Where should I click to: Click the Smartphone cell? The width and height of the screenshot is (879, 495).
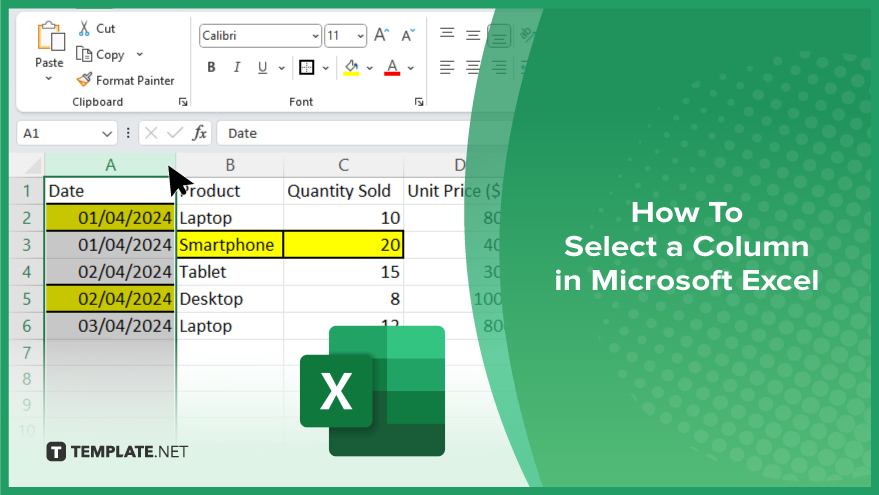[x=230, y=245]
